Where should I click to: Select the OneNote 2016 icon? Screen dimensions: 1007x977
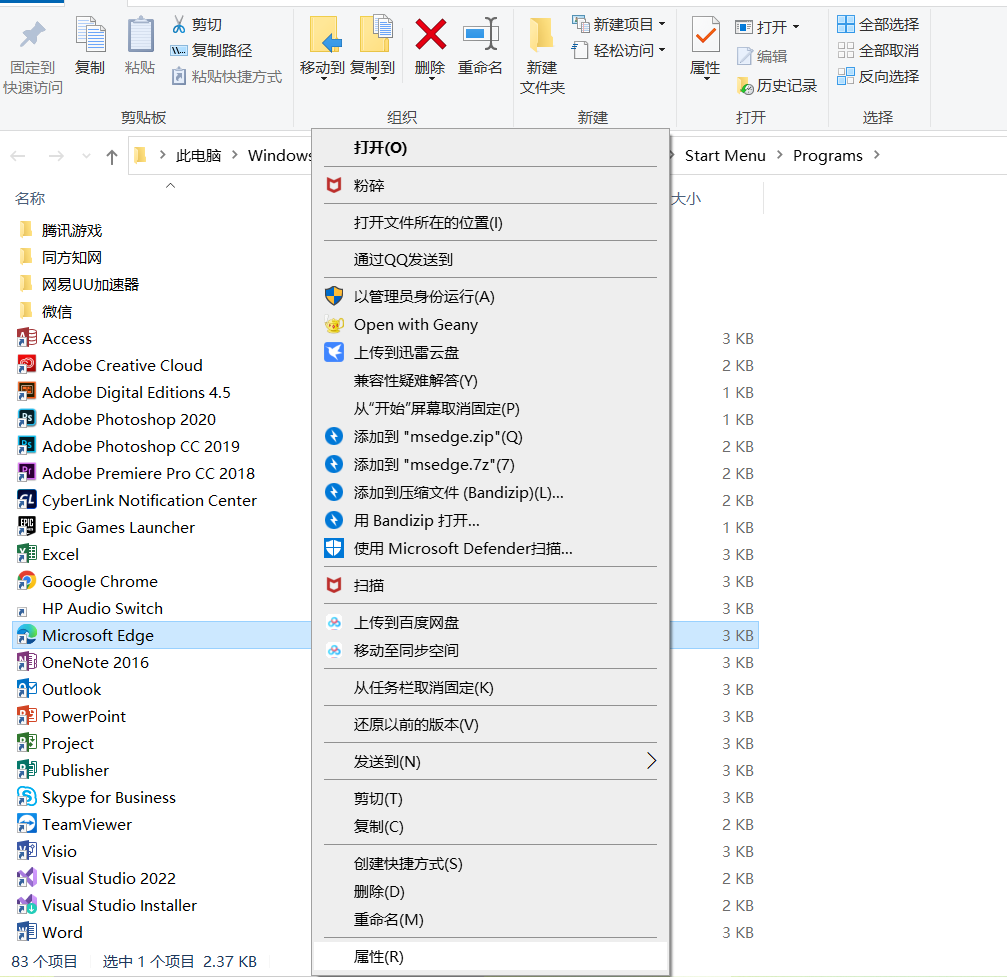point(27,662)
